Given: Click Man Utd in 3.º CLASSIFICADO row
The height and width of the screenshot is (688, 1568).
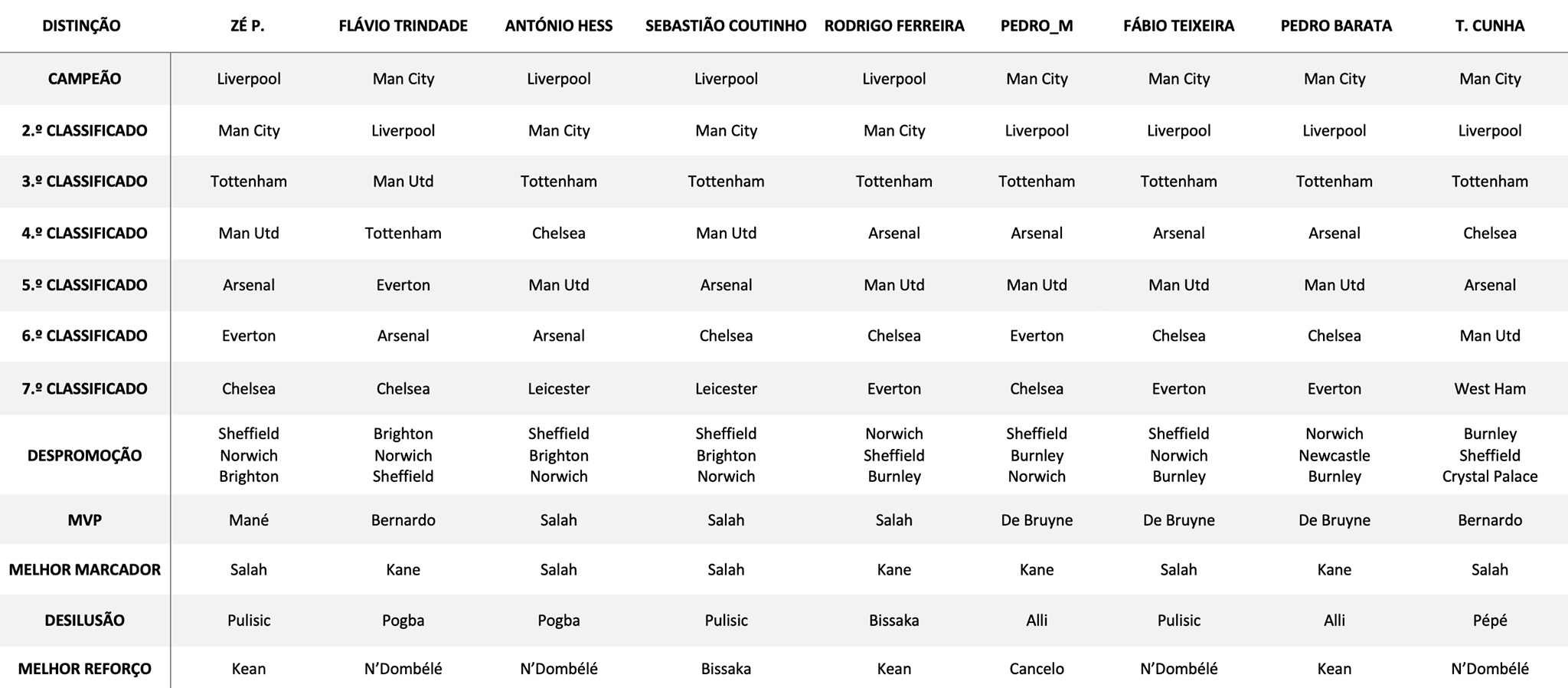Looking at the screenshot, I should coord(403,182).
